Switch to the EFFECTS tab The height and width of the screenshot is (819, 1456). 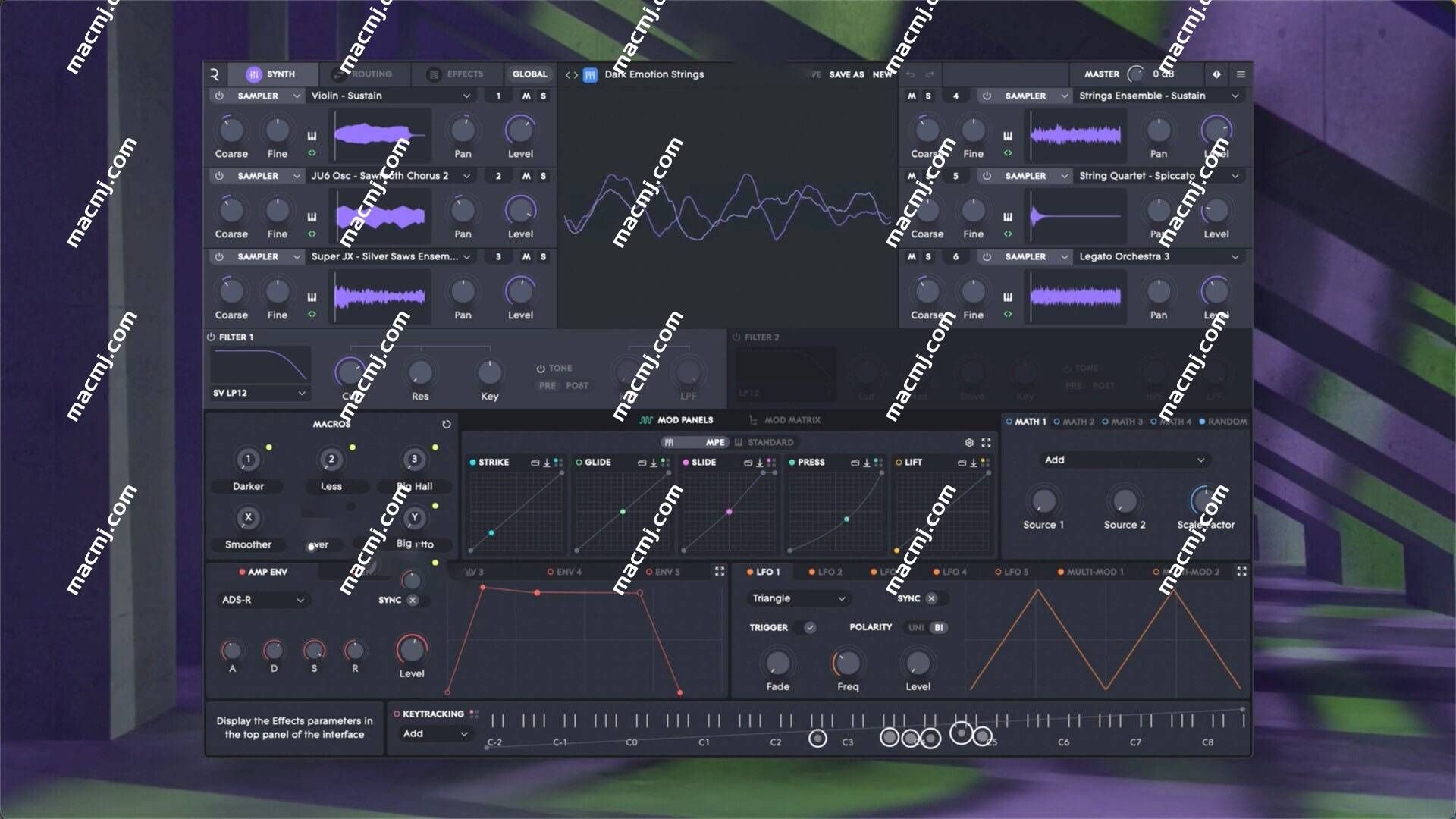tap(457, 74)
